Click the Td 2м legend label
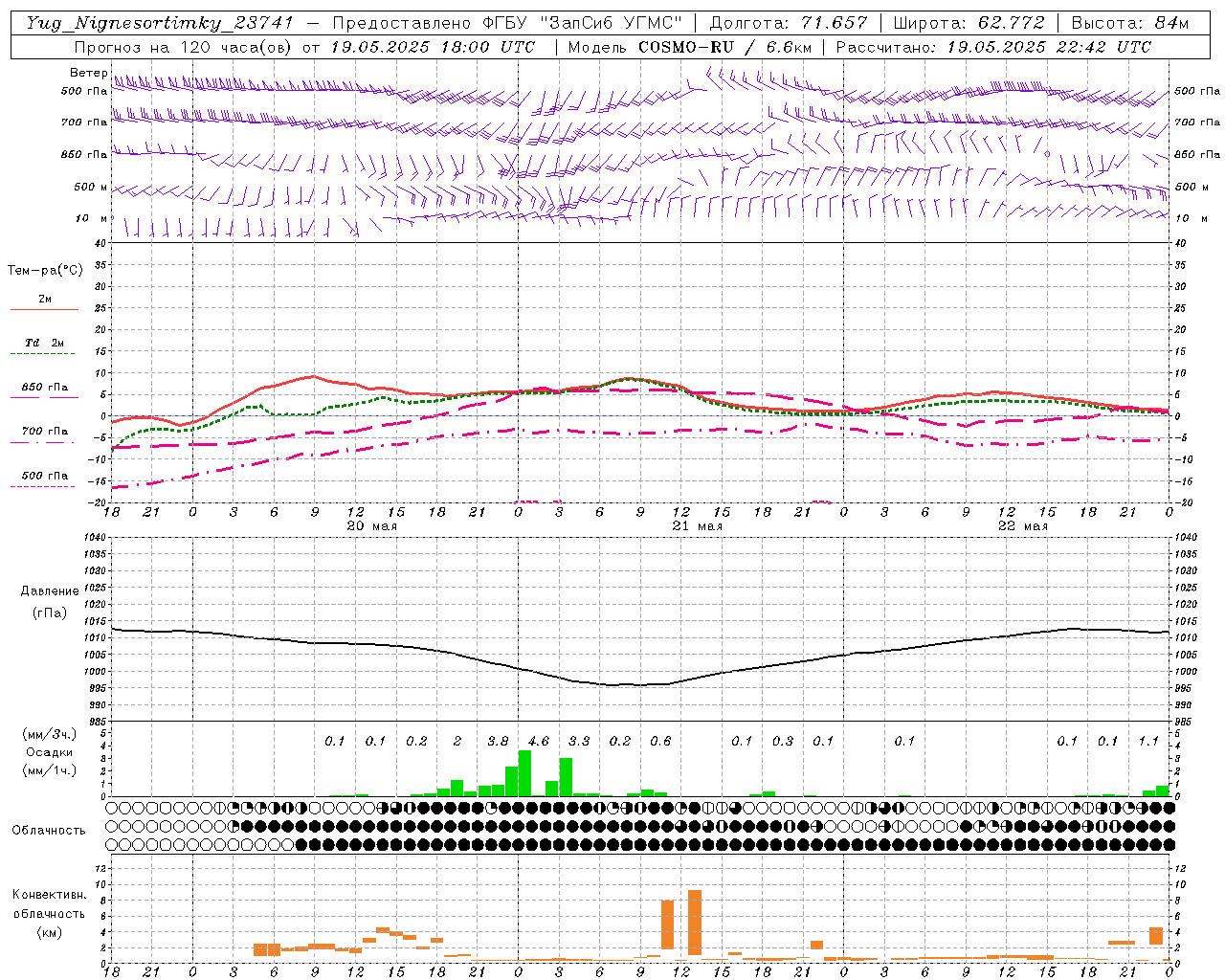1225x980 pixels. pyautogui.click(x=45, y=343)
